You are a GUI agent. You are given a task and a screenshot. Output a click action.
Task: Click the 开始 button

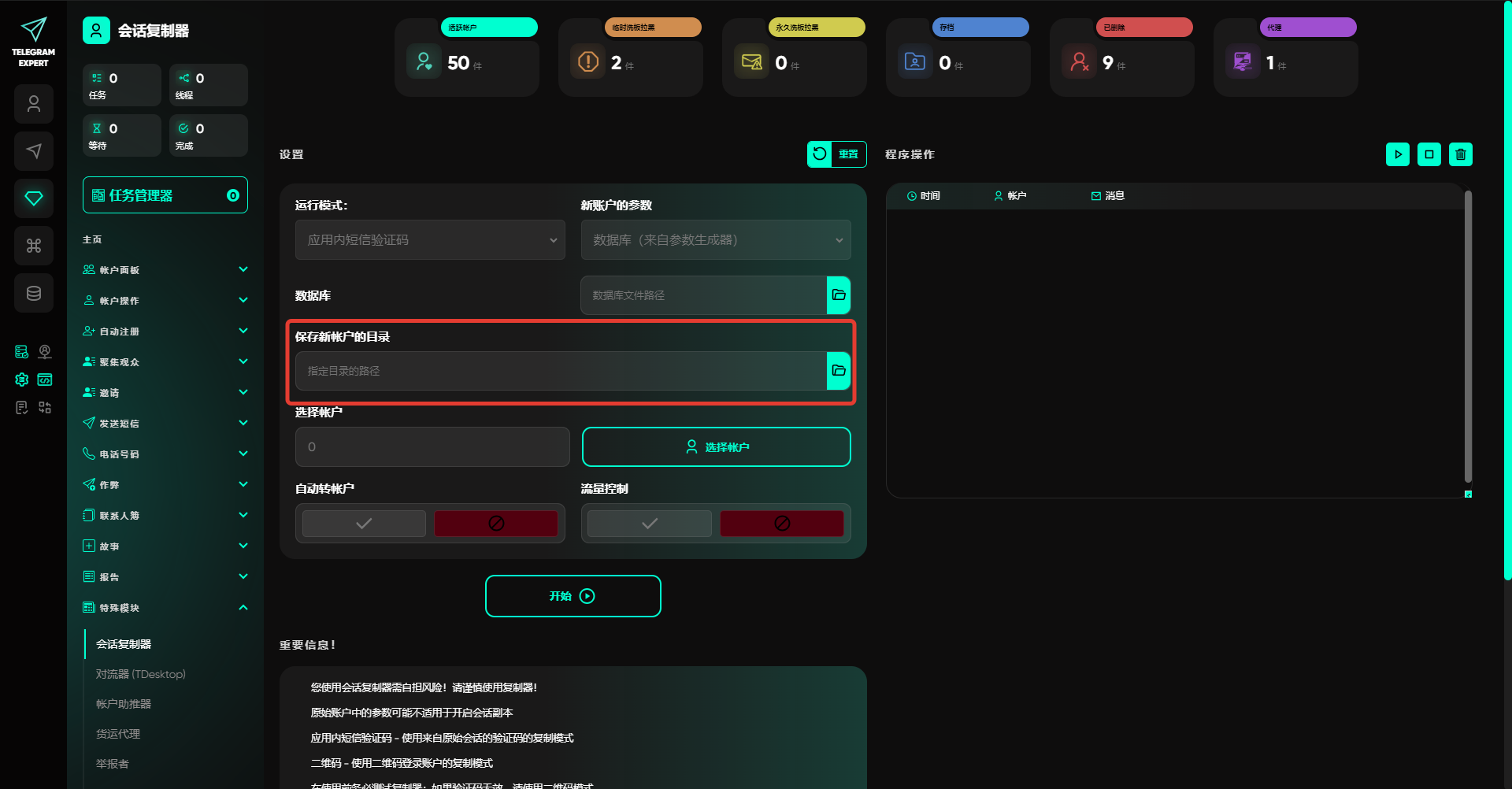573,596
